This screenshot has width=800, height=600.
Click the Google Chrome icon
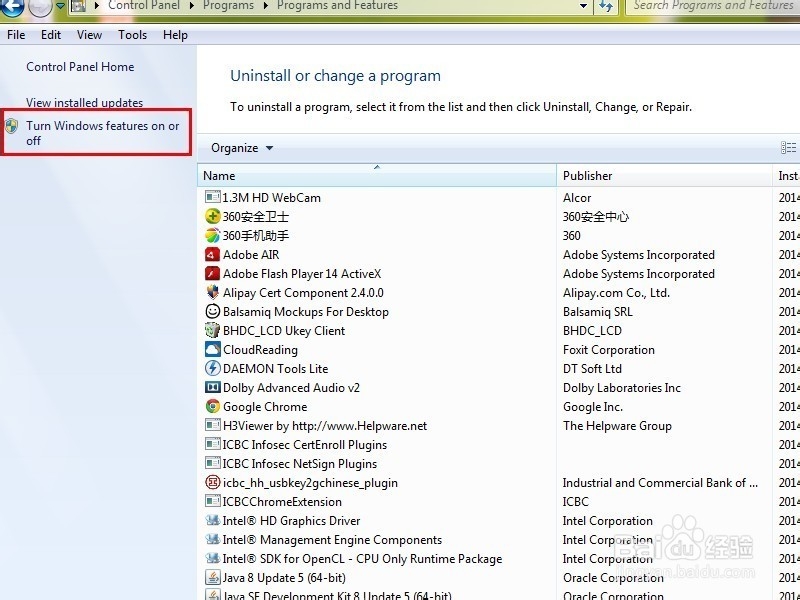tap(212, 406)
